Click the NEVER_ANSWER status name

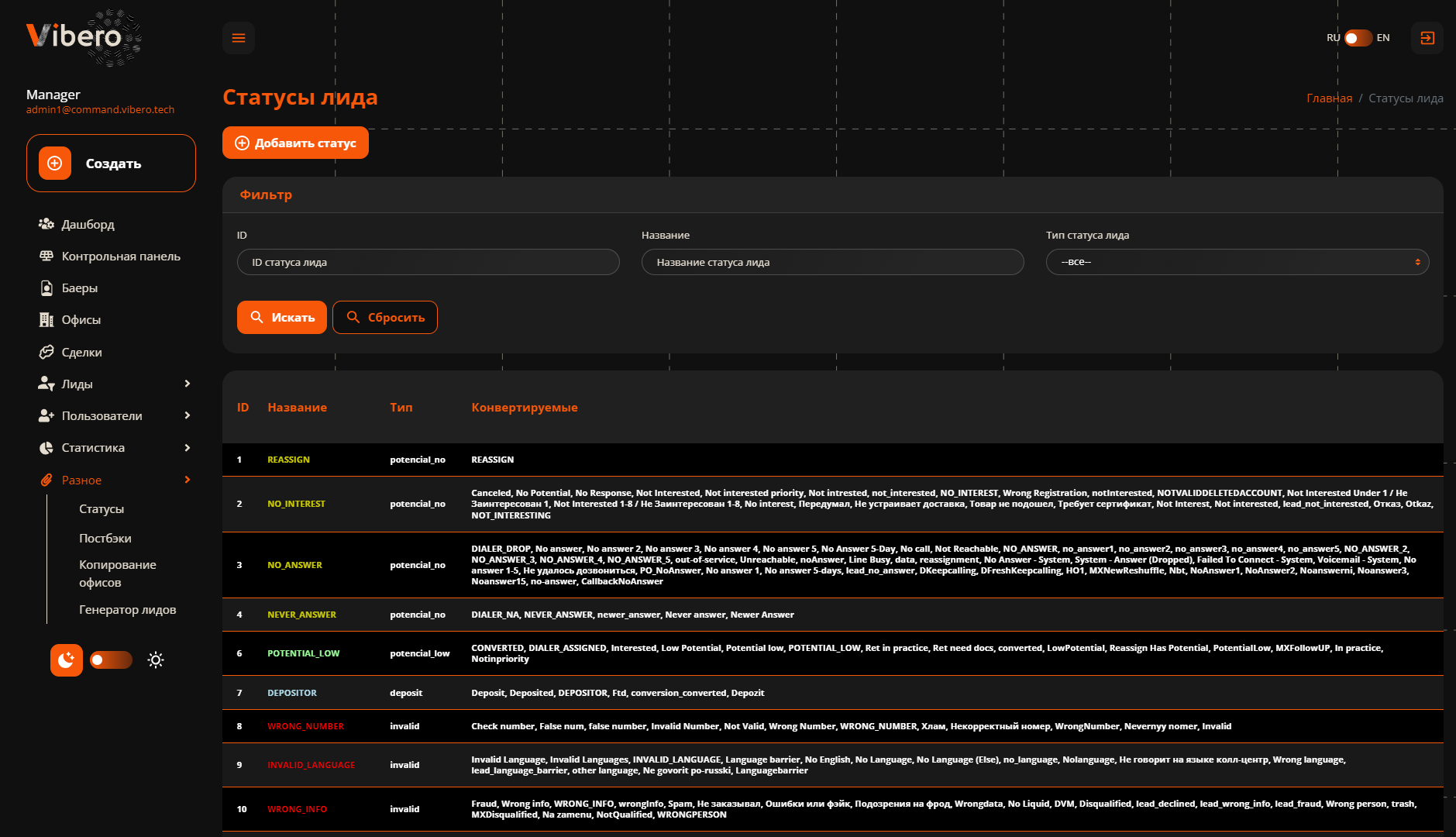click(302, 615)
